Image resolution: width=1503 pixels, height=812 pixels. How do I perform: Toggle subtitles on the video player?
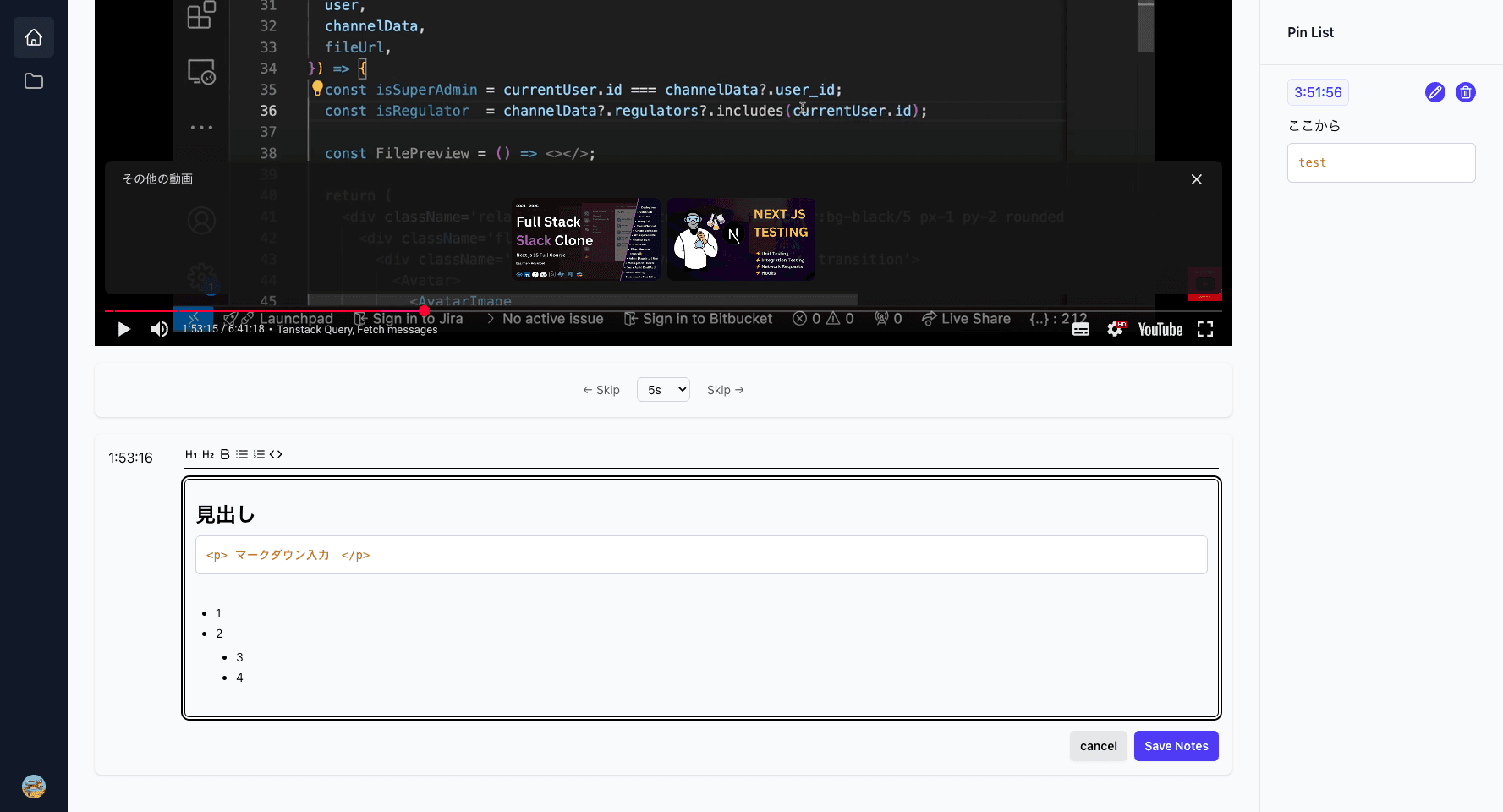[1080, 330]
